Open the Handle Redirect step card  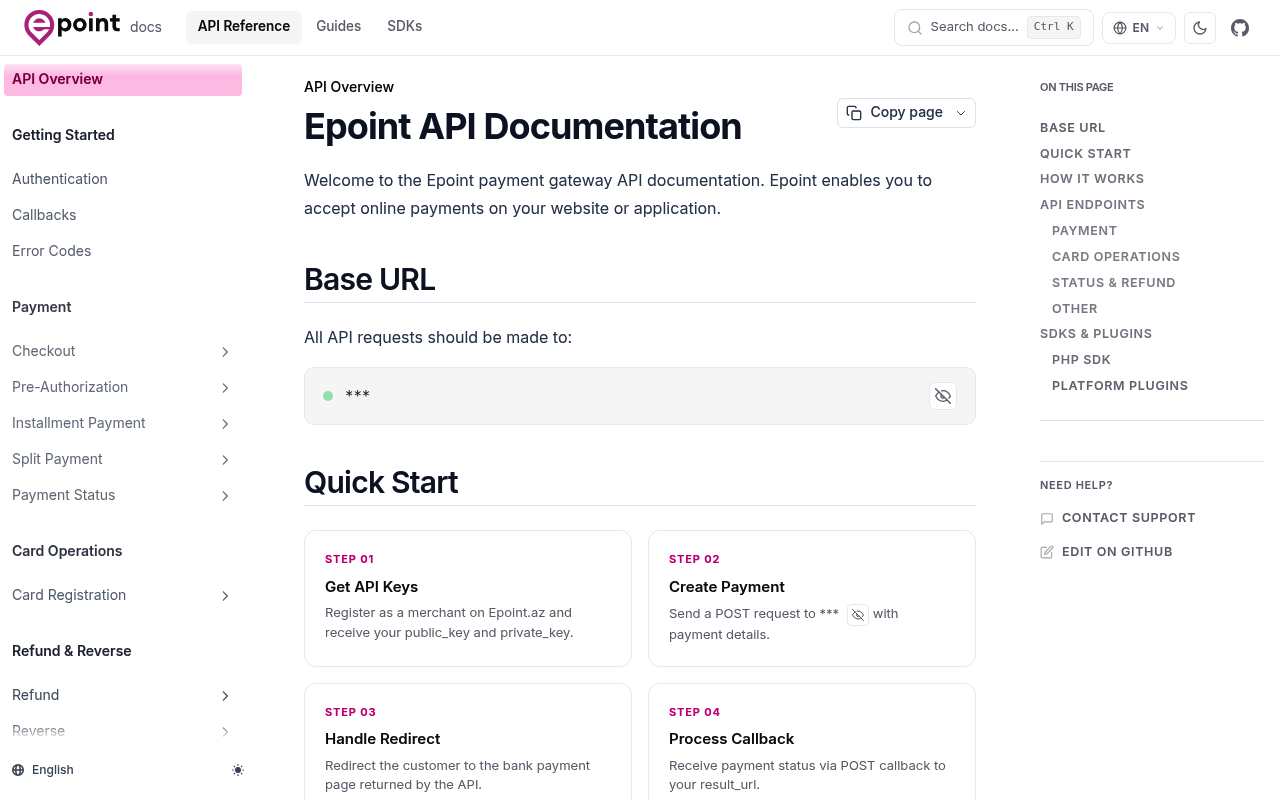tap(468, 741)
